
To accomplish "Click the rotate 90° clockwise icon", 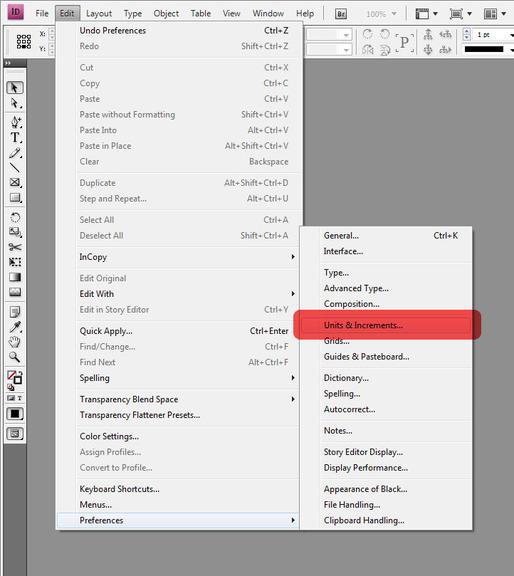I will pos(367,34).
